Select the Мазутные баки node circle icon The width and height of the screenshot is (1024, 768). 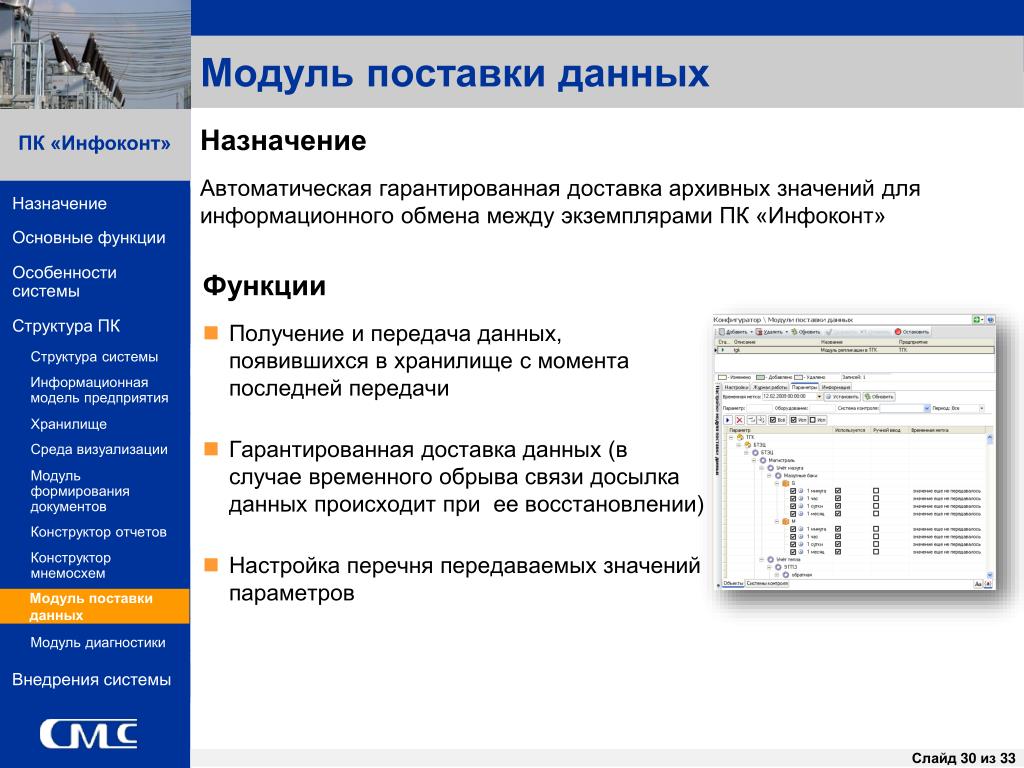pos(778,475)
